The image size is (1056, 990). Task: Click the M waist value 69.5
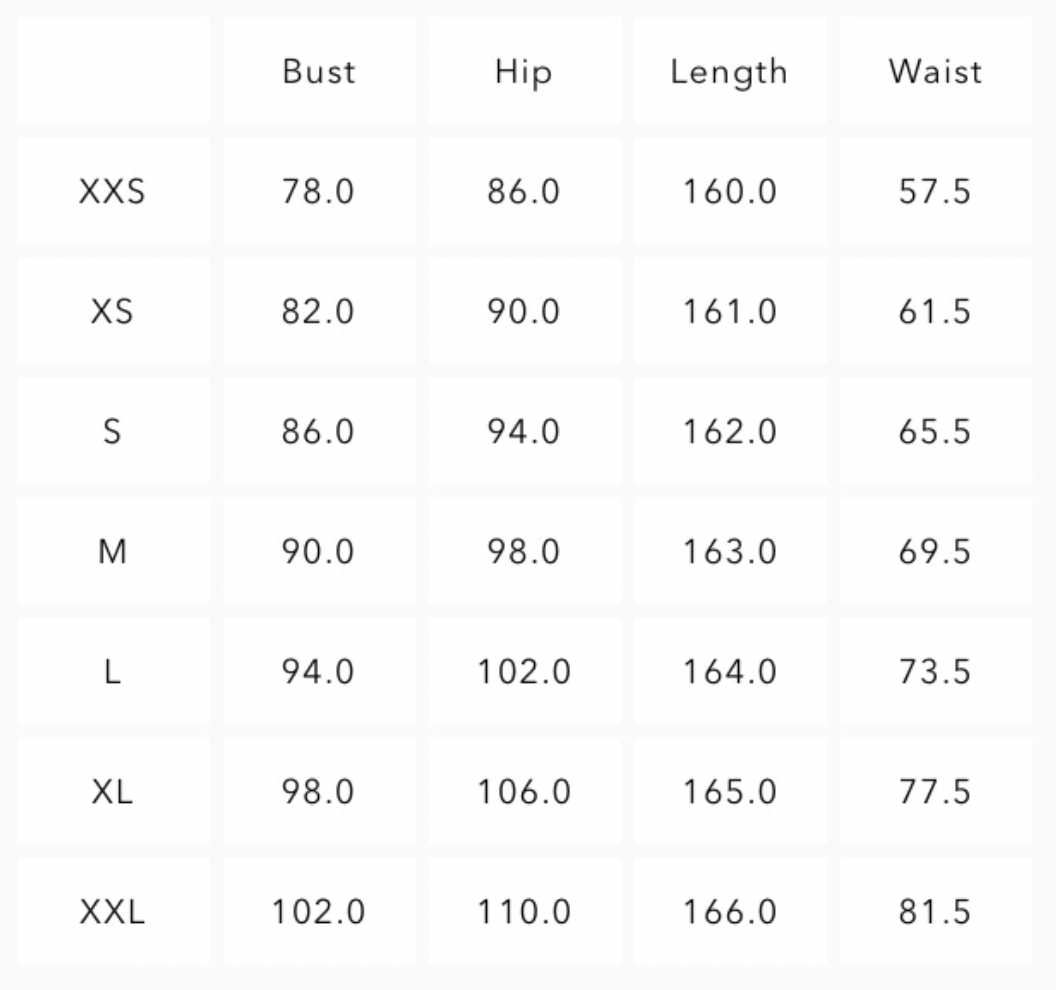[935, 552]
